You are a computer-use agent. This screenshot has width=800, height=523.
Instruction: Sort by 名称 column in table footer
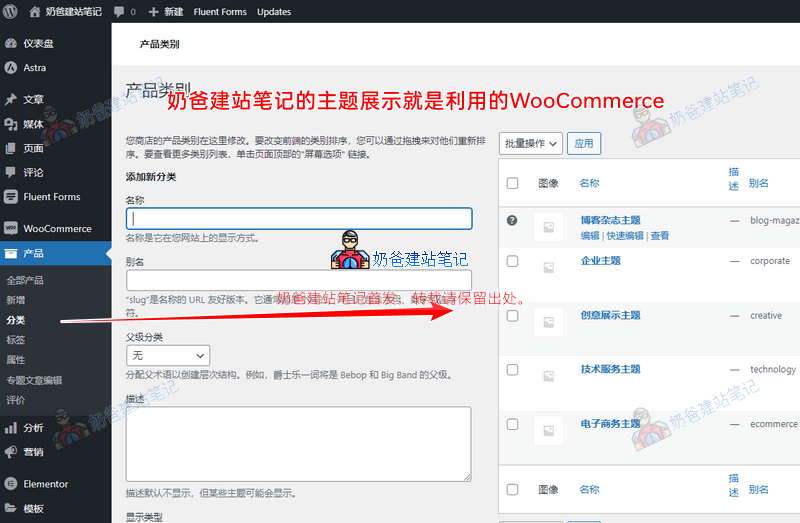589,490
